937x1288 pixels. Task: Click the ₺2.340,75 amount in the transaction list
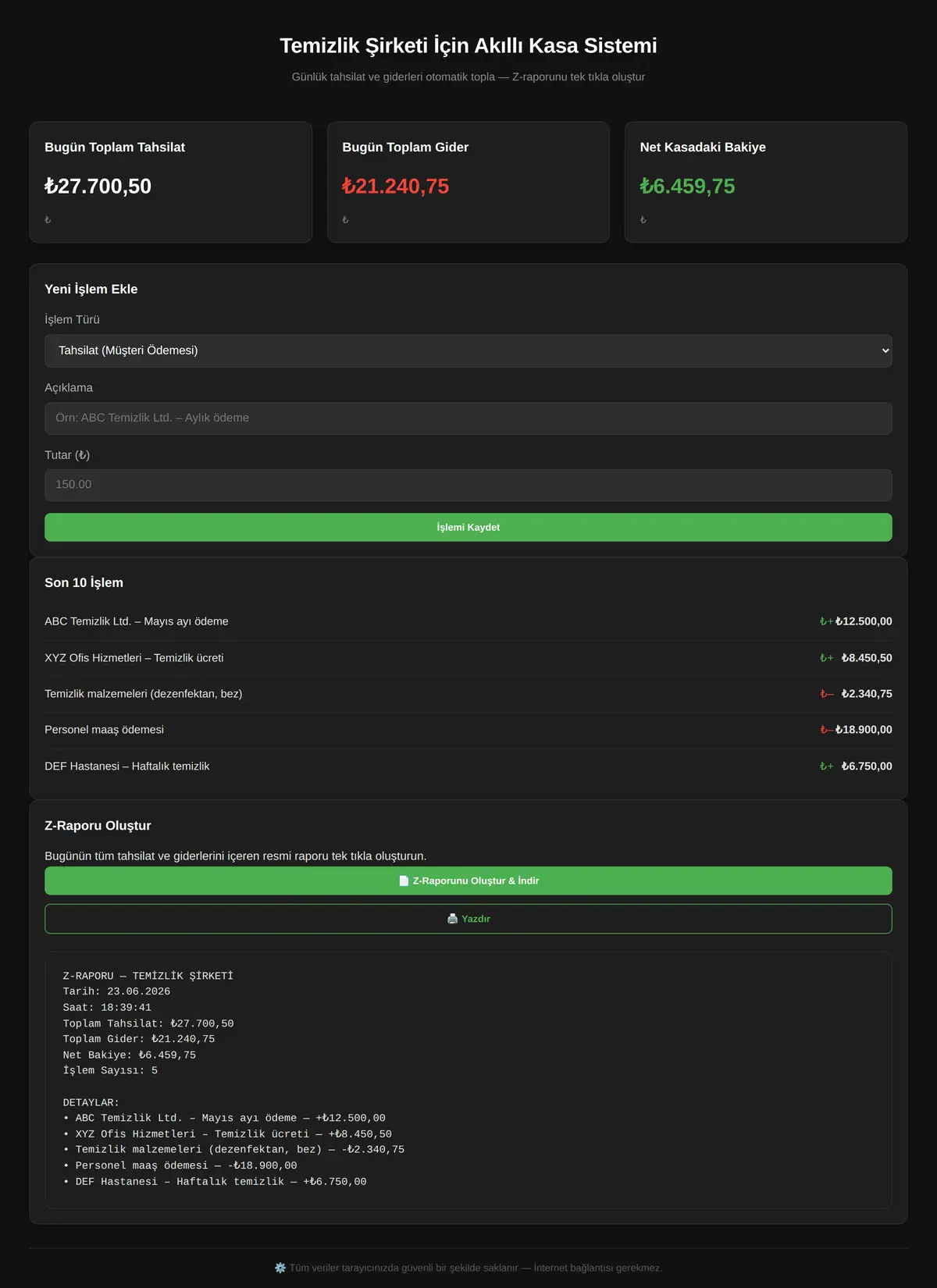[x=867, y=694]
